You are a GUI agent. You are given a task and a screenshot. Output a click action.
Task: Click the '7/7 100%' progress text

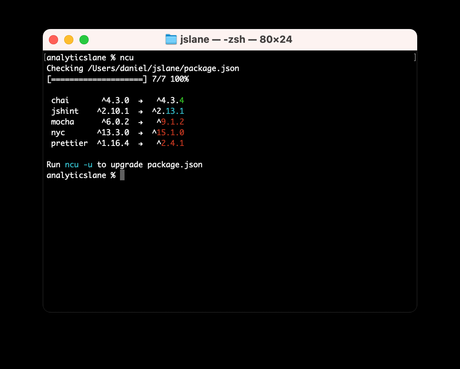170,79
